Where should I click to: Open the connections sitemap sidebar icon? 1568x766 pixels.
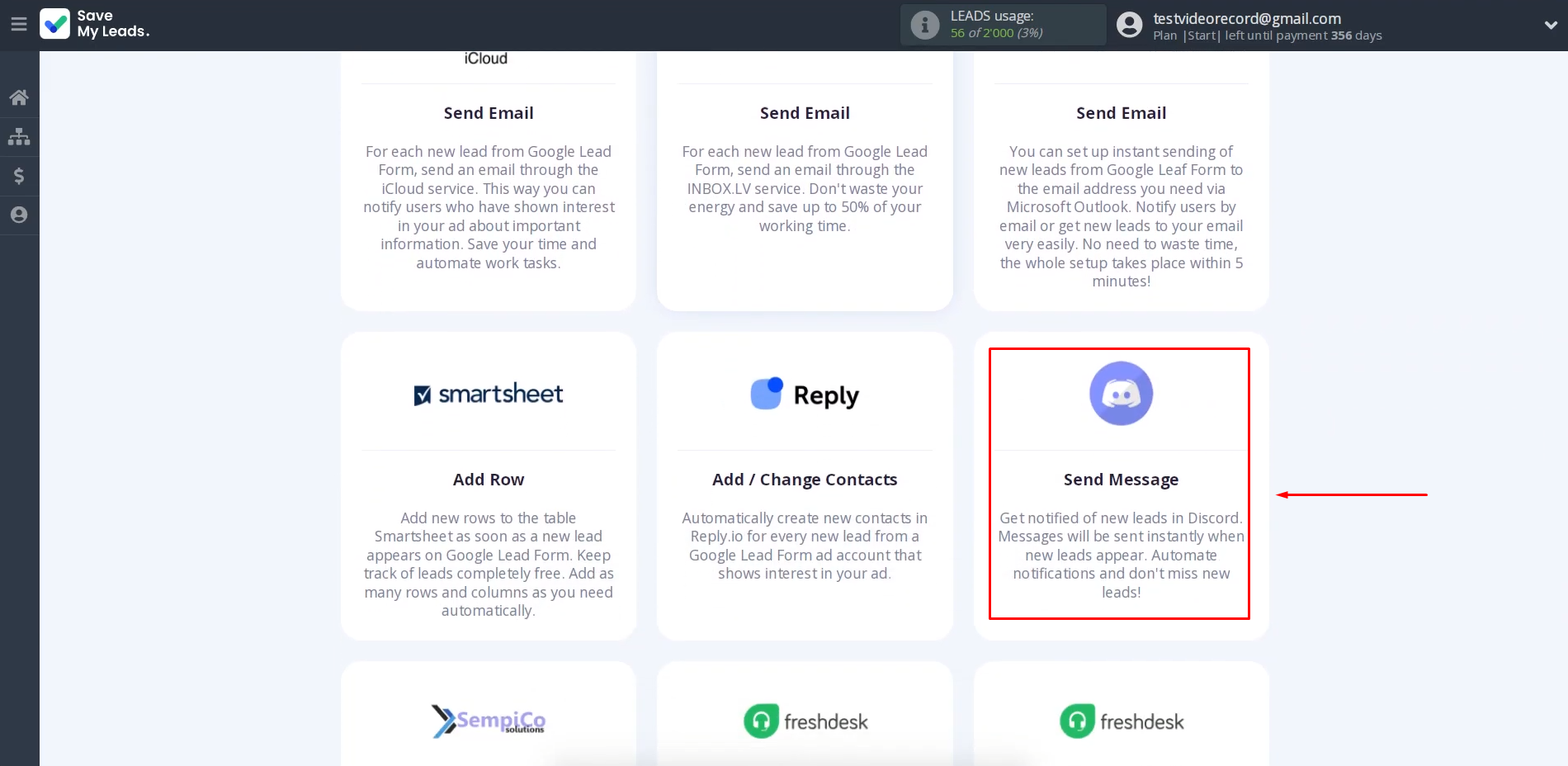[x=19, y=137]
